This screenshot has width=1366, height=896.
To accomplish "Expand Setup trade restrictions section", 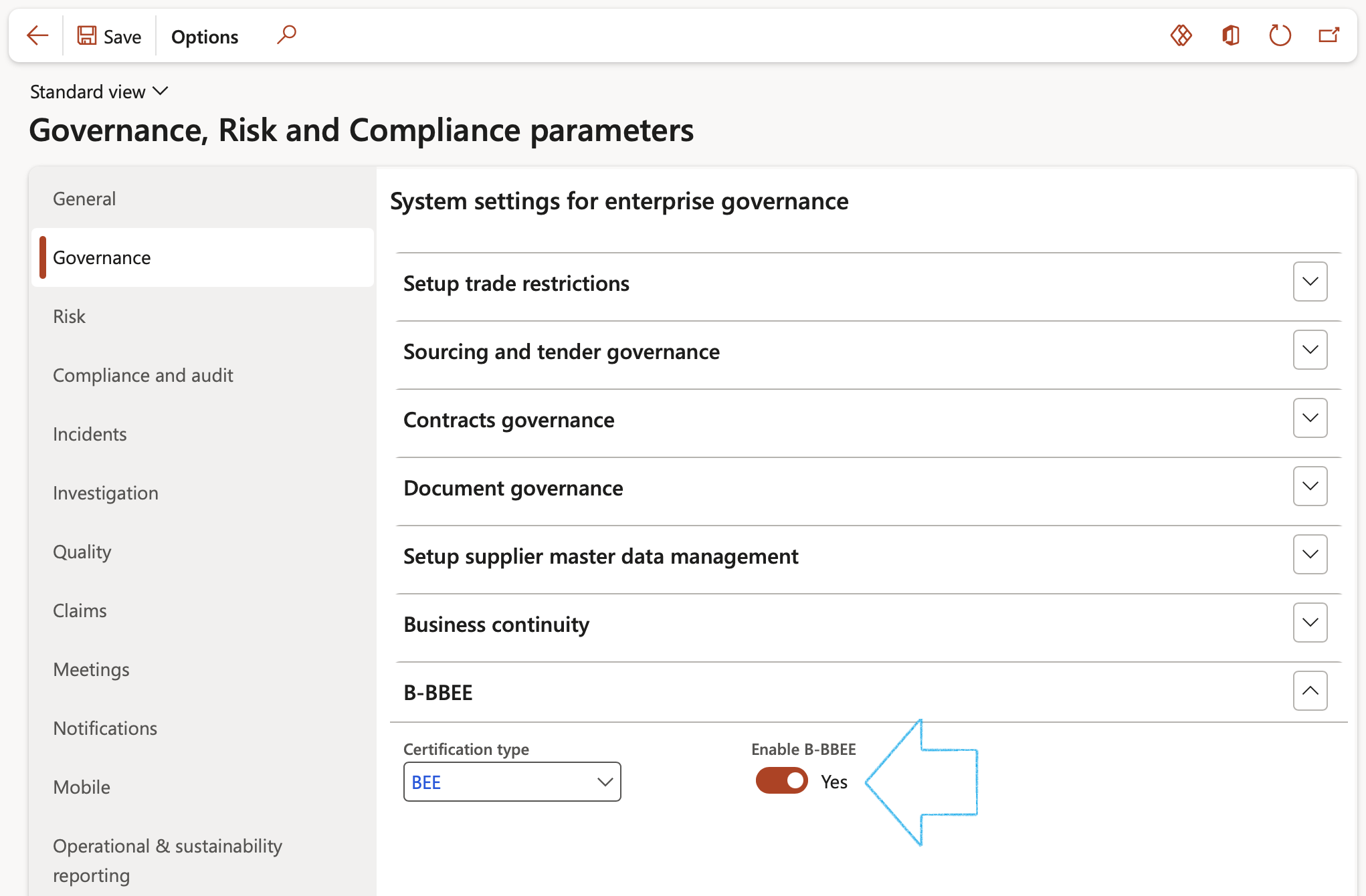I will click(1310, 282).
